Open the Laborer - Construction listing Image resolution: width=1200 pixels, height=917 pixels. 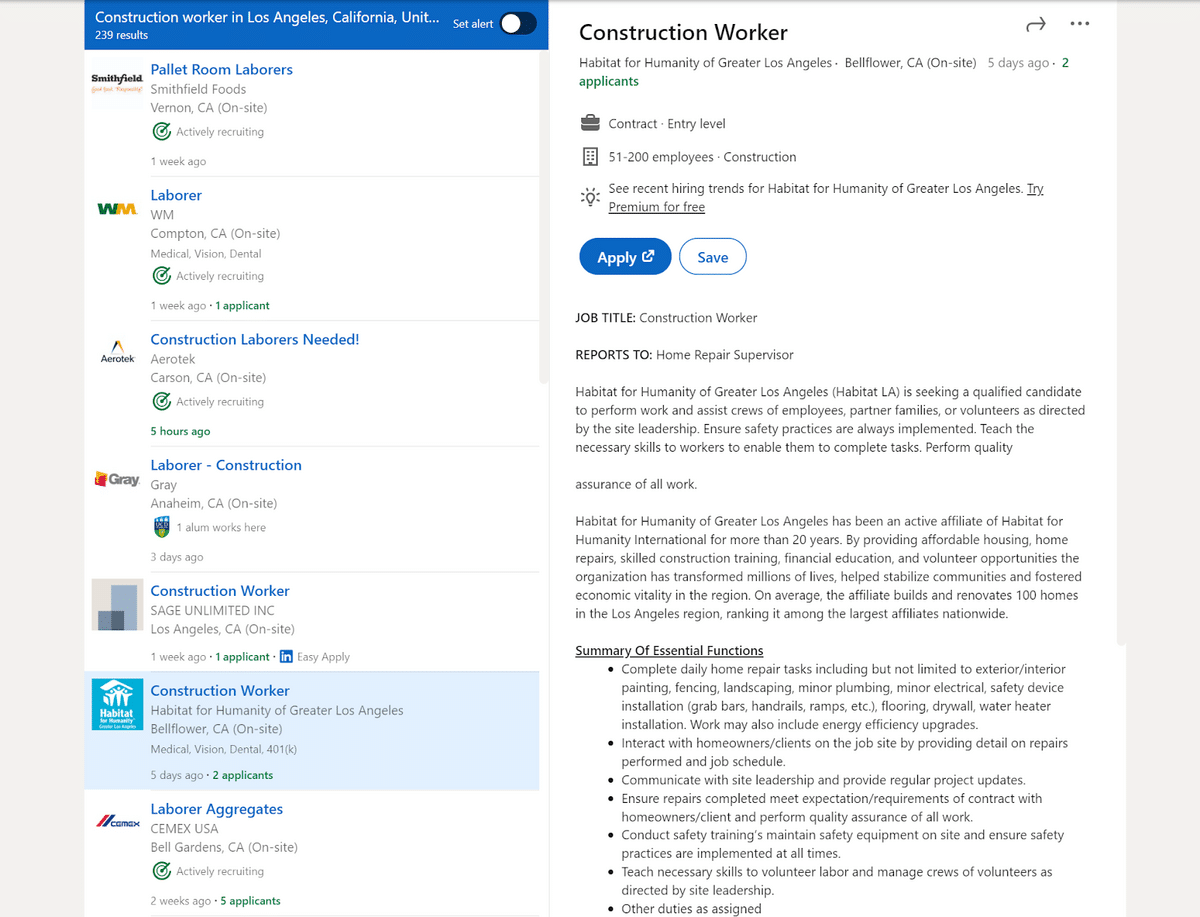[x=226, y=465]
